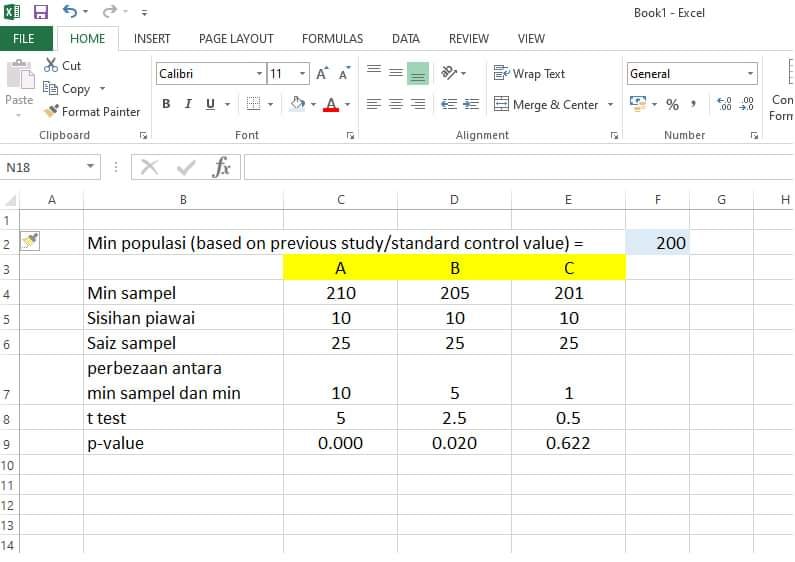Click the Borders icon

click(253, 104)
